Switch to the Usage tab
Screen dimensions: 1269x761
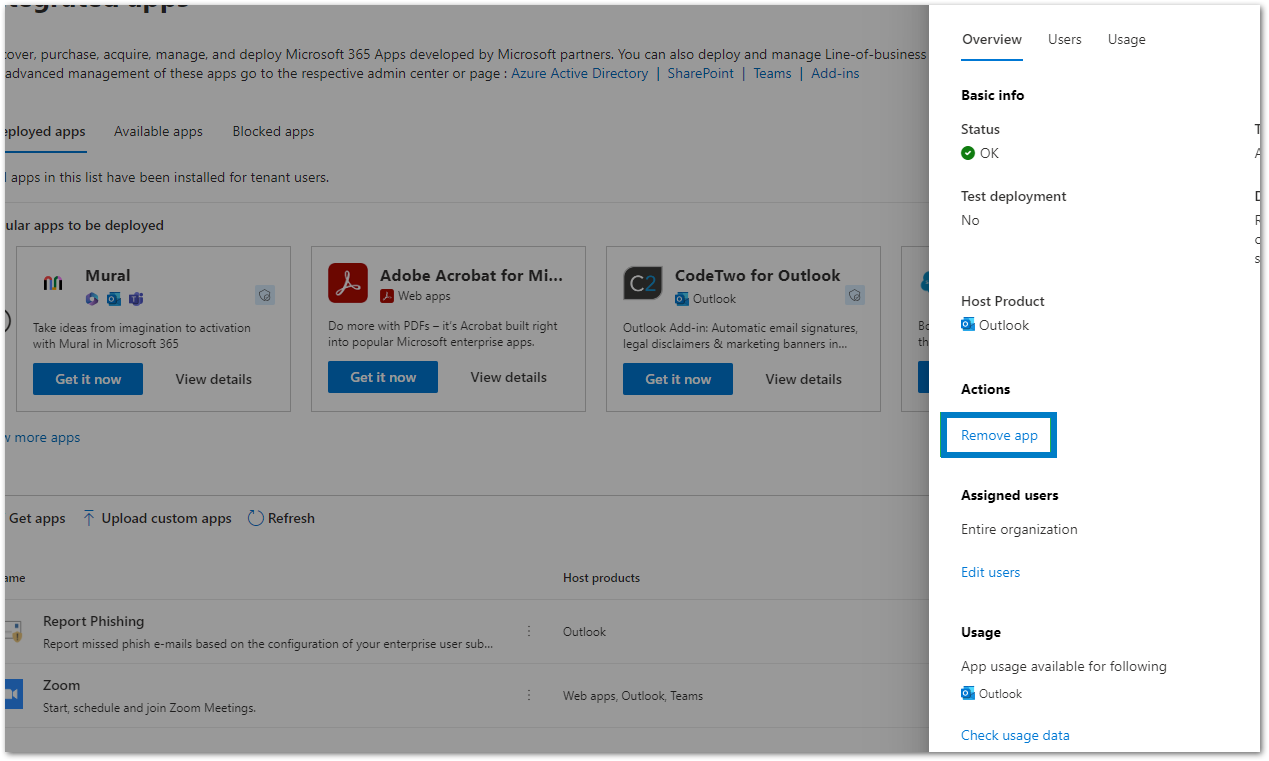click(1126, 40)
